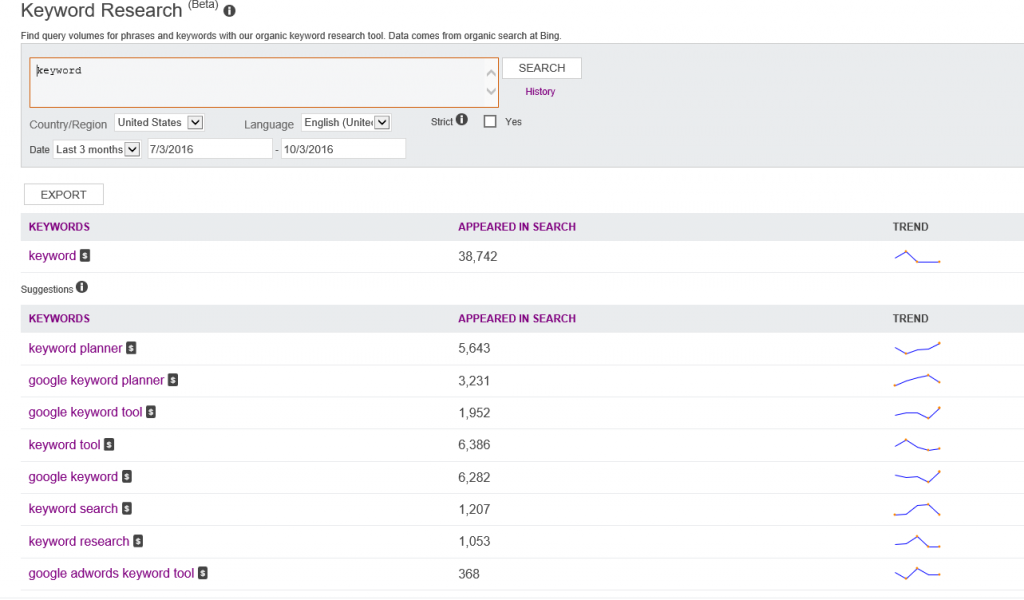Click the trend sparkline for the 6,282 google keyword row
This screenshot has height=600, width=1024.
click(x=917, y=477)
